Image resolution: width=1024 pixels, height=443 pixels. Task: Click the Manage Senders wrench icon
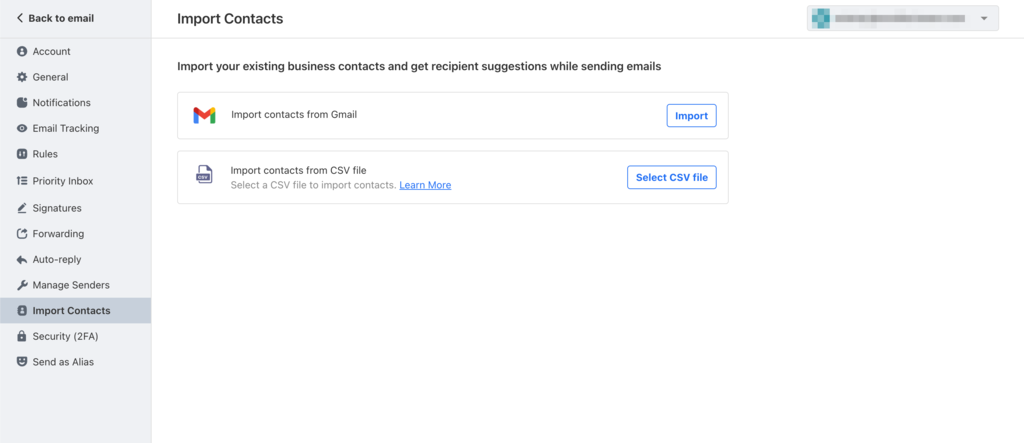[x=22, y=285]
